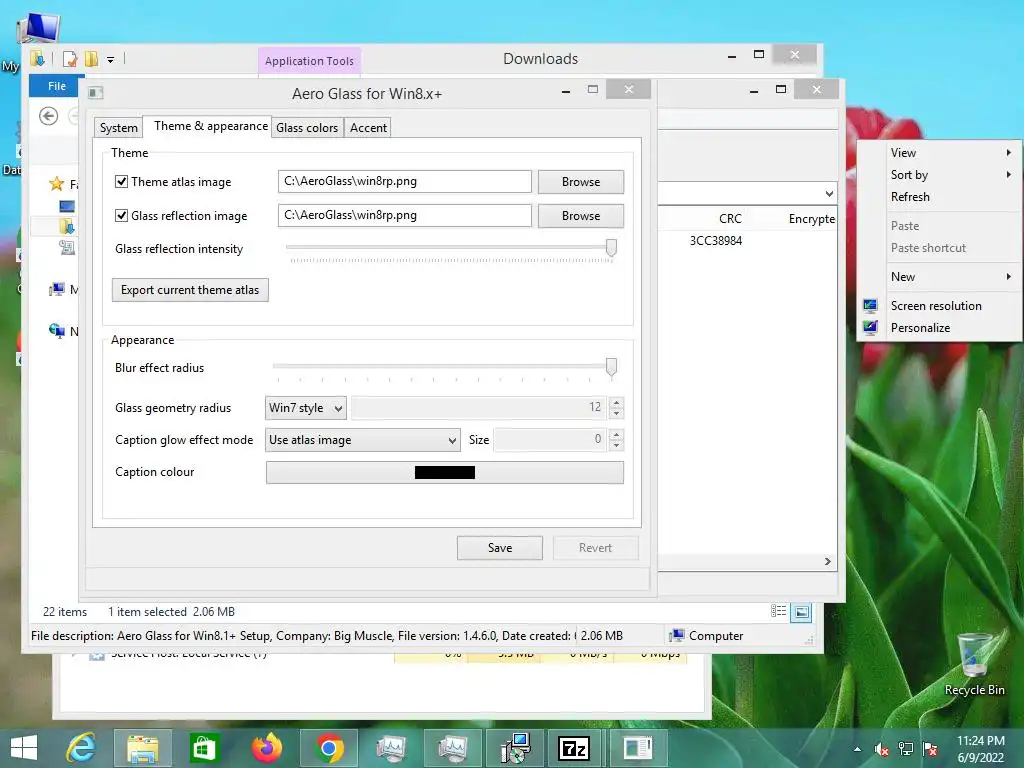Click the Aero Glass window title bar icon
1024x768 pixels.
pos(95,93)
